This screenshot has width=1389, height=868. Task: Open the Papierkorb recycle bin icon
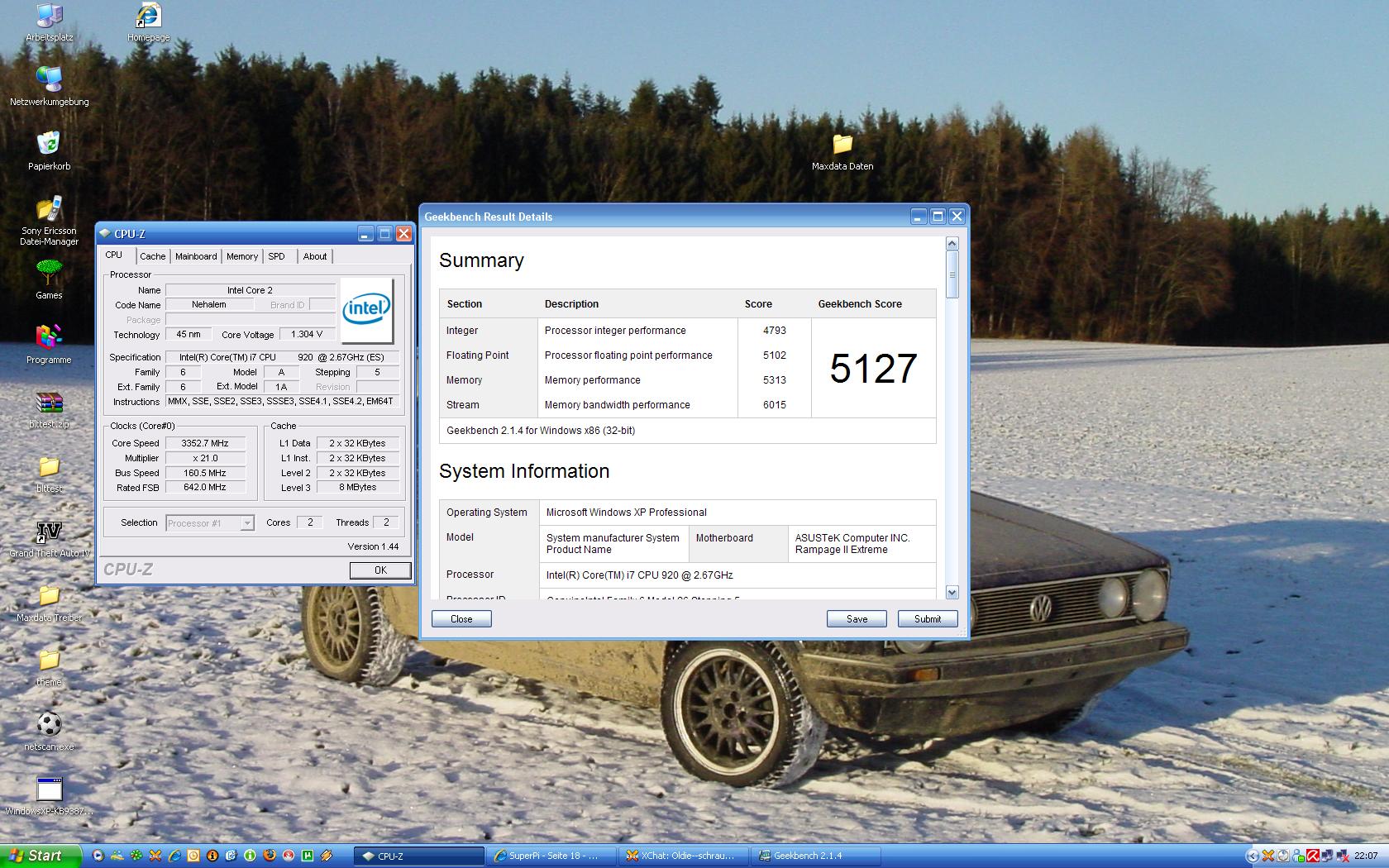[49, 145]
